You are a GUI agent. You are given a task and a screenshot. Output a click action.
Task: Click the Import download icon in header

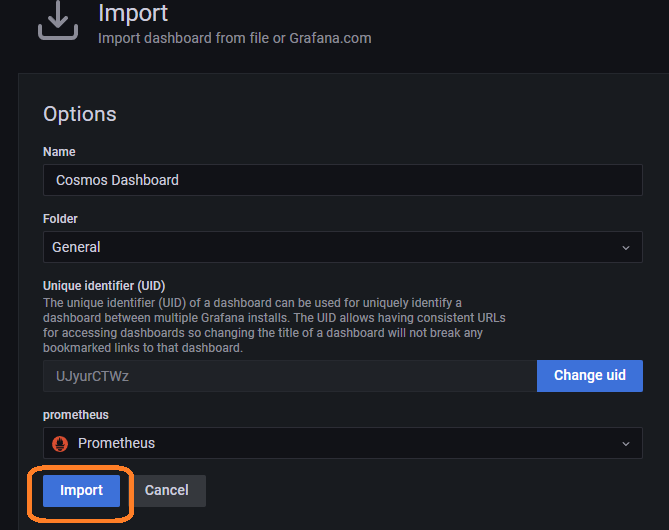tap(58, 20)
